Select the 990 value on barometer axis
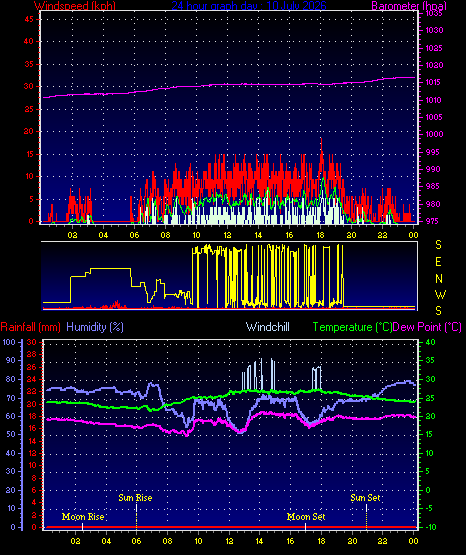The width and height of the screenshot is (466, 555). tap(434, 169)
